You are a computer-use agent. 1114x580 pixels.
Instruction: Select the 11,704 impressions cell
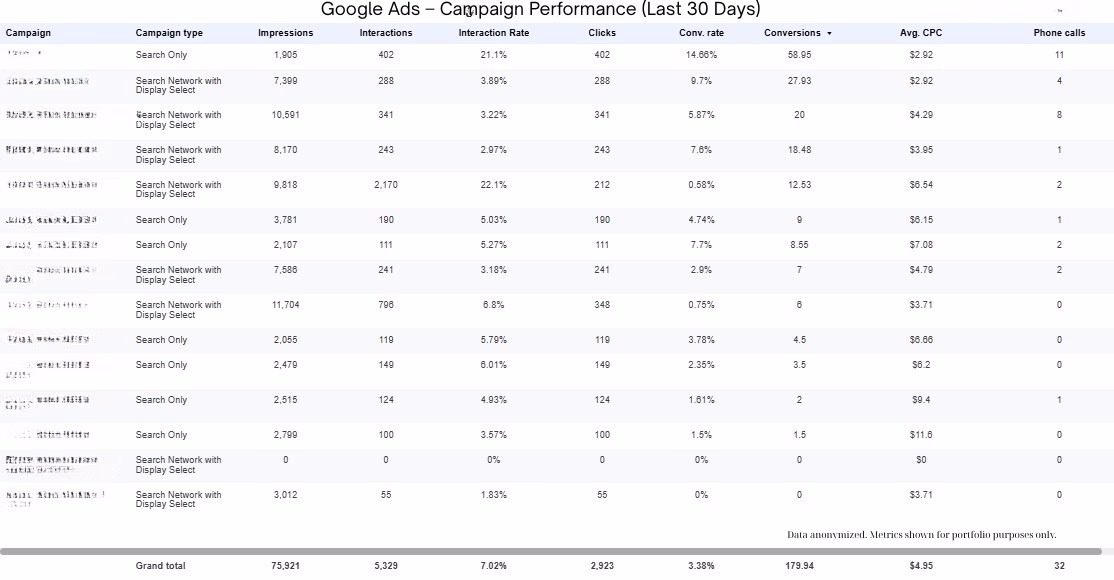(285, 305)
